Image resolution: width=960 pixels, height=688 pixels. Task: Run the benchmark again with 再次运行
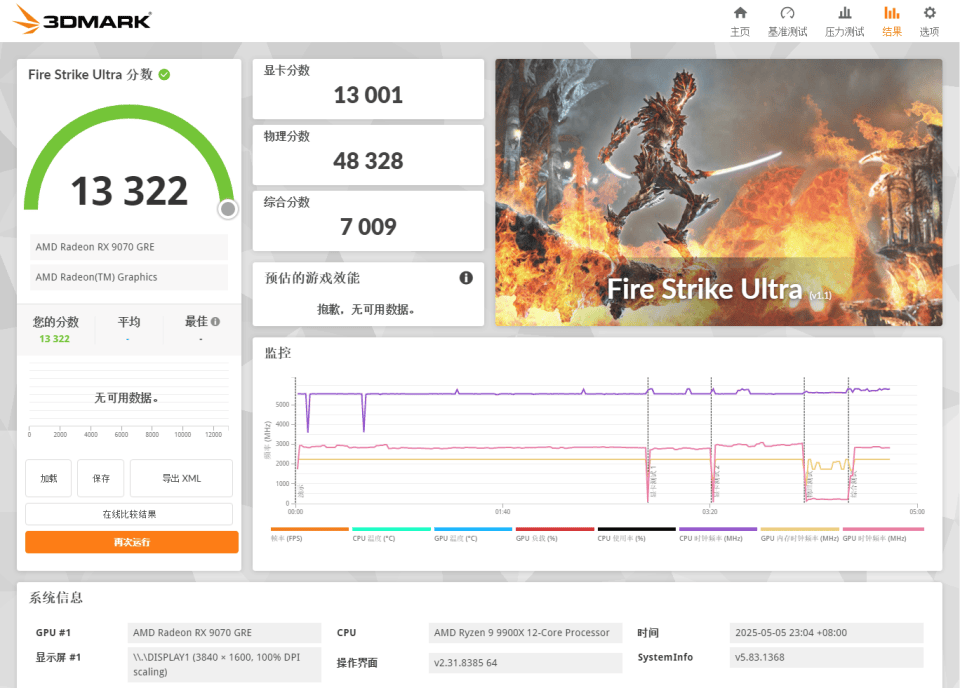tap(132, 542)
